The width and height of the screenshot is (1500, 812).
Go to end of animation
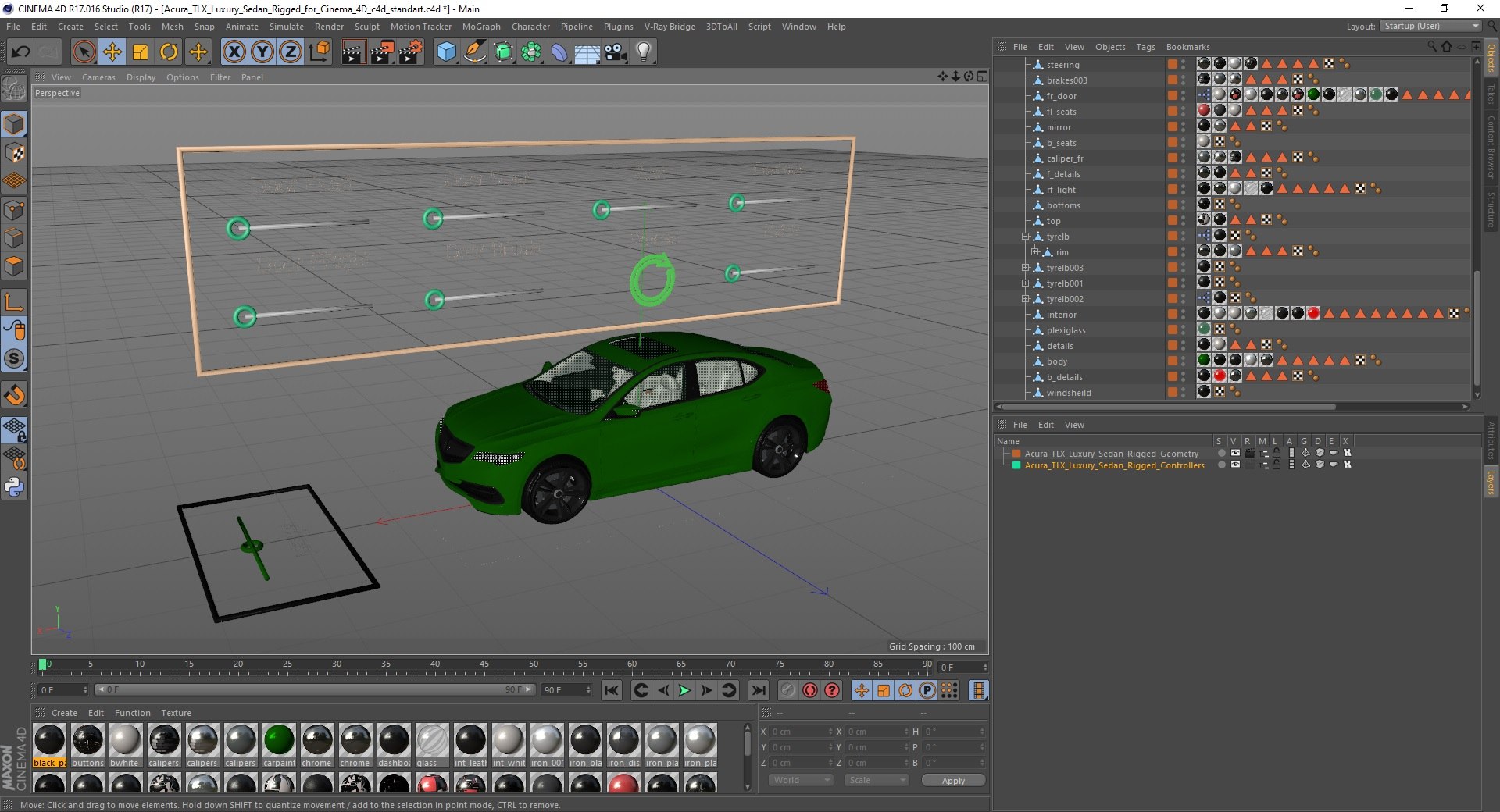click(758, 690)
